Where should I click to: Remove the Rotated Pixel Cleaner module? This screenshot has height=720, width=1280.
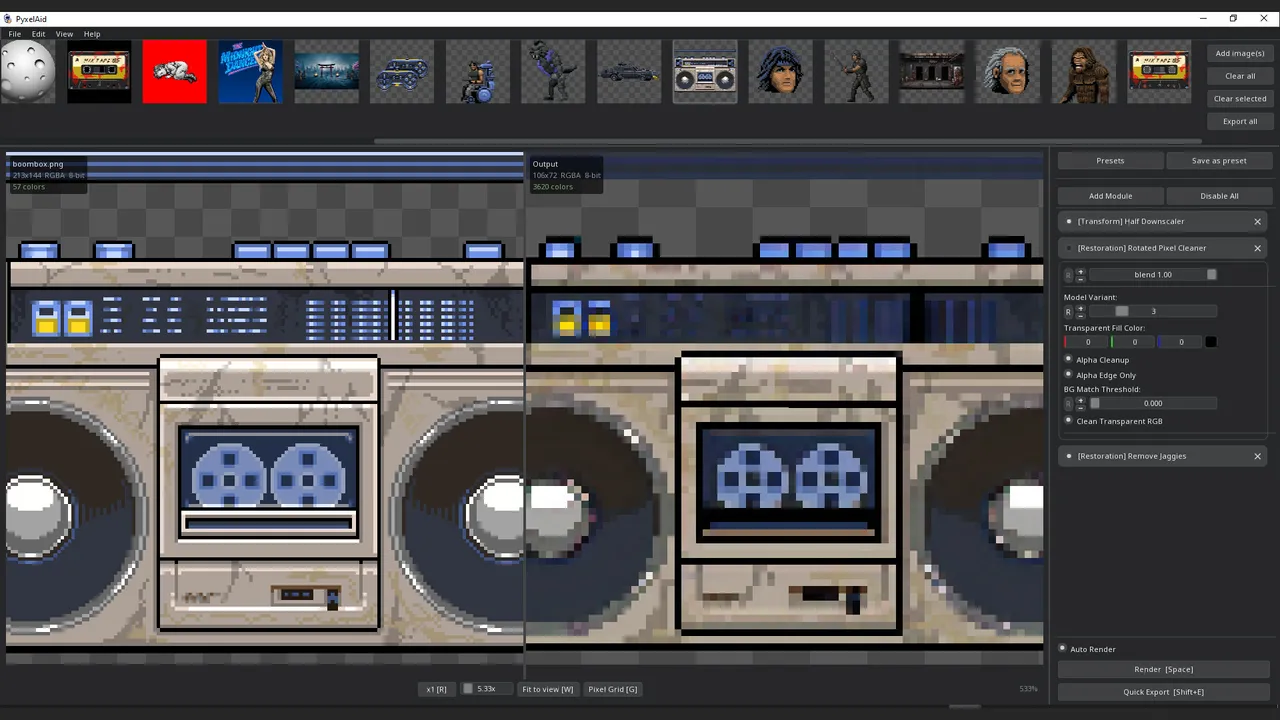tap(1258, 248)
